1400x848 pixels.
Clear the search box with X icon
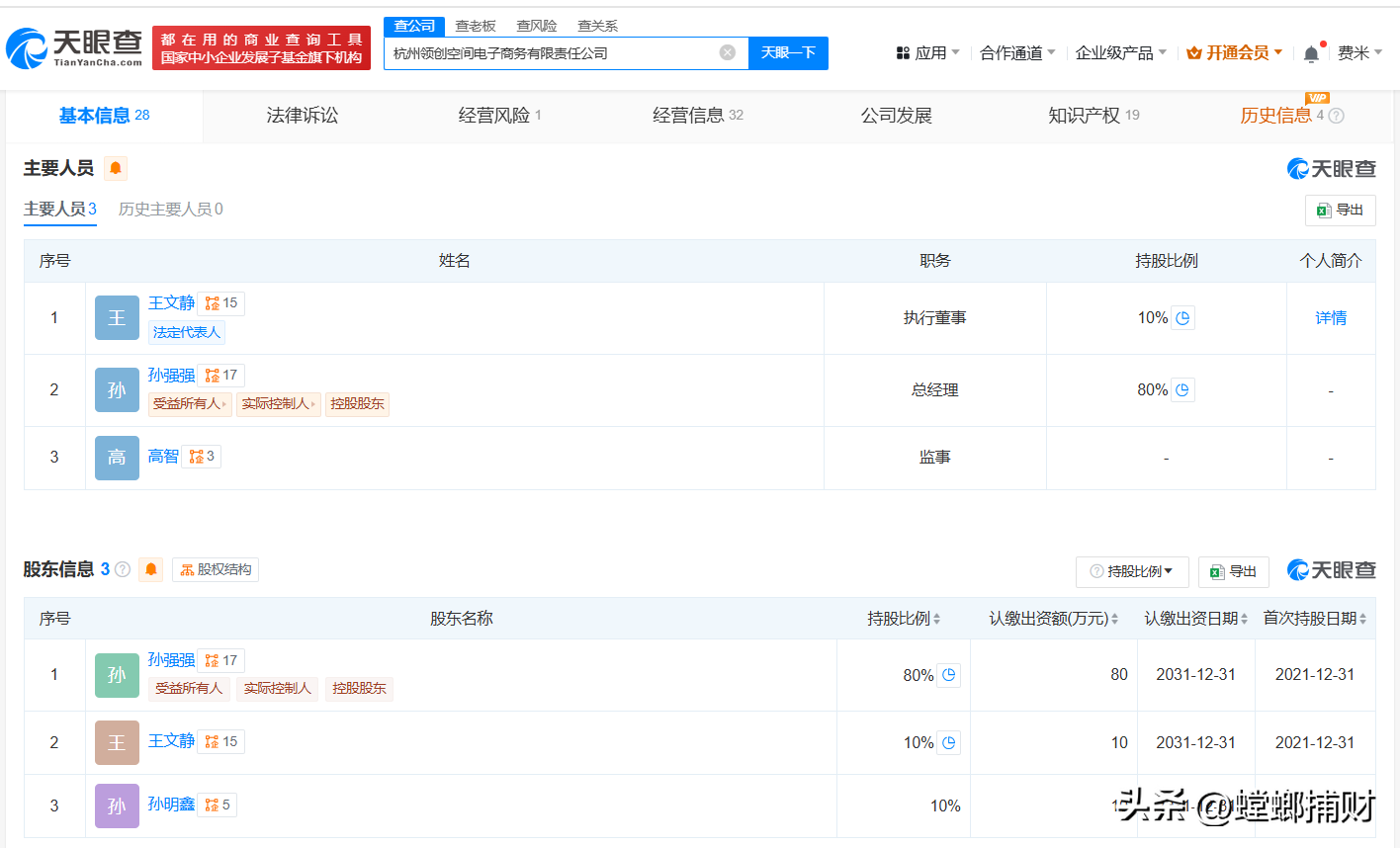tap(728, 52)
